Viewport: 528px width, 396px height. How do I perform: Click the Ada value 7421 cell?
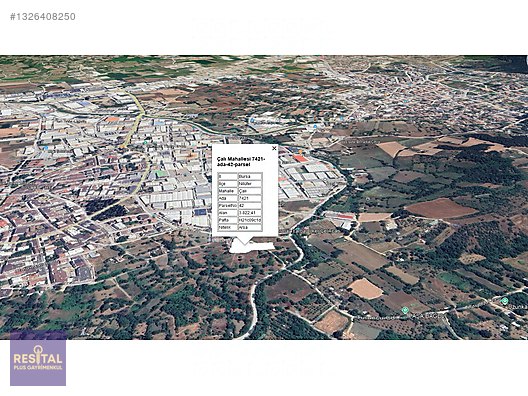coord(250,198)
